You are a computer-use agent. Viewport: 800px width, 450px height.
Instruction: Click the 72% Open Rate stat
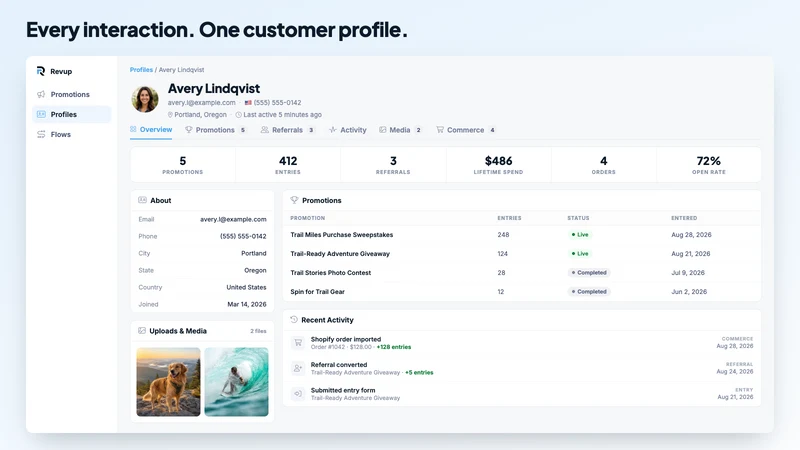[709, 165]
